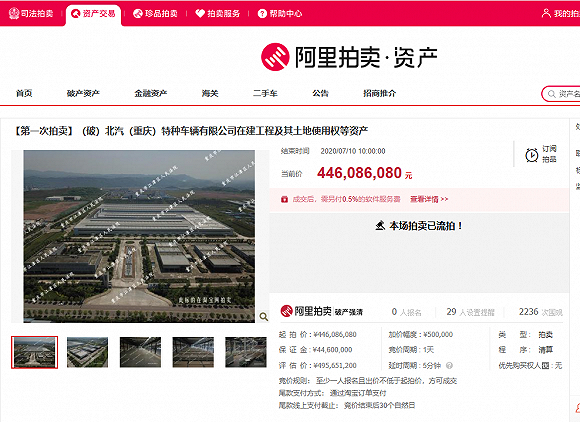
Task: Click the heart icon beside 拍卖服务
Action: pyautogui.click(x=200, y=14)
